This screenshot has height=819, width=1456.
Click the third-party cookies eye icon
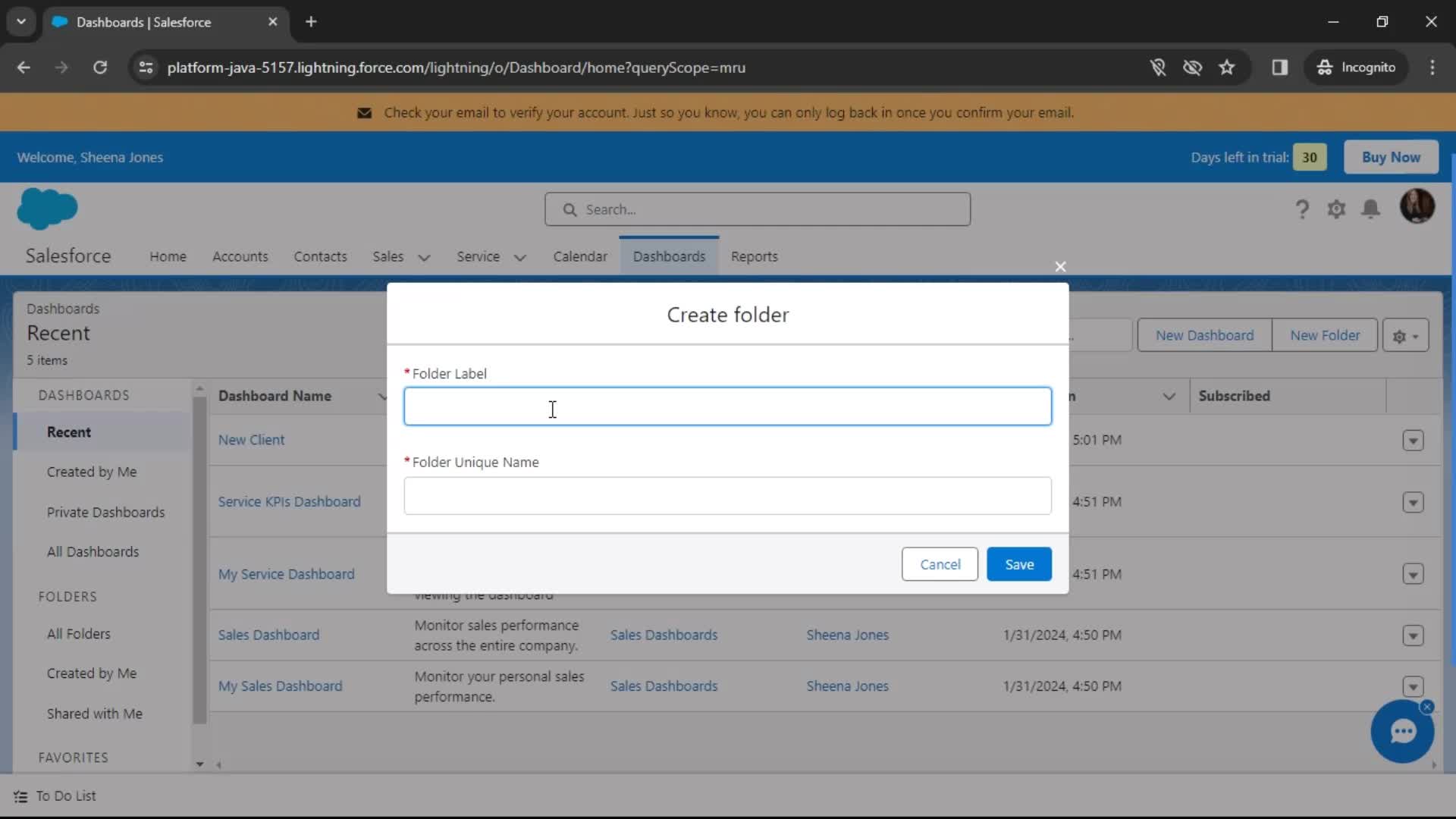pyautogui.click(x=1192, y=67)
